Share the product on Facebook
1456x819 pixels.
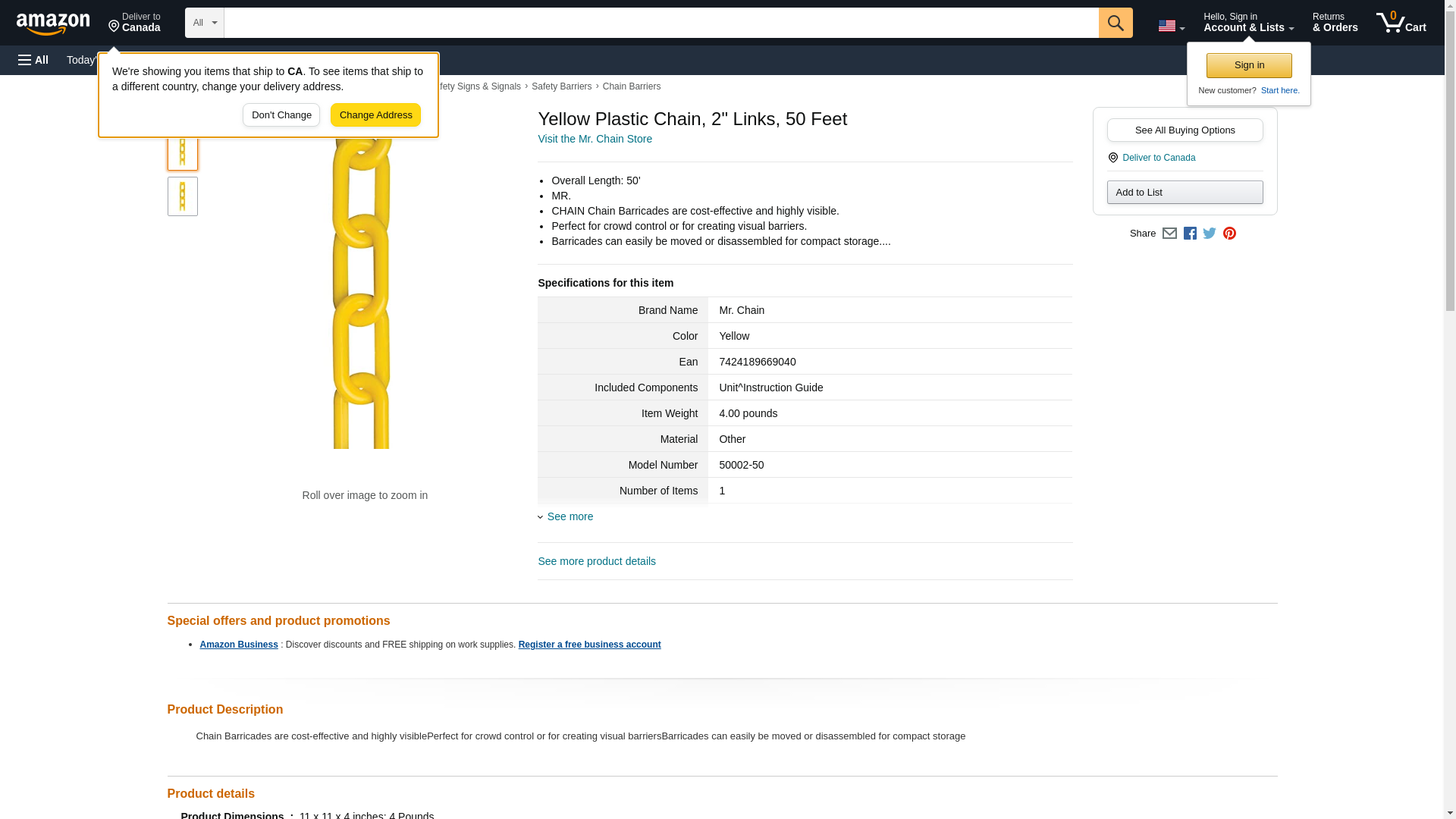(x=1190, y=234)
